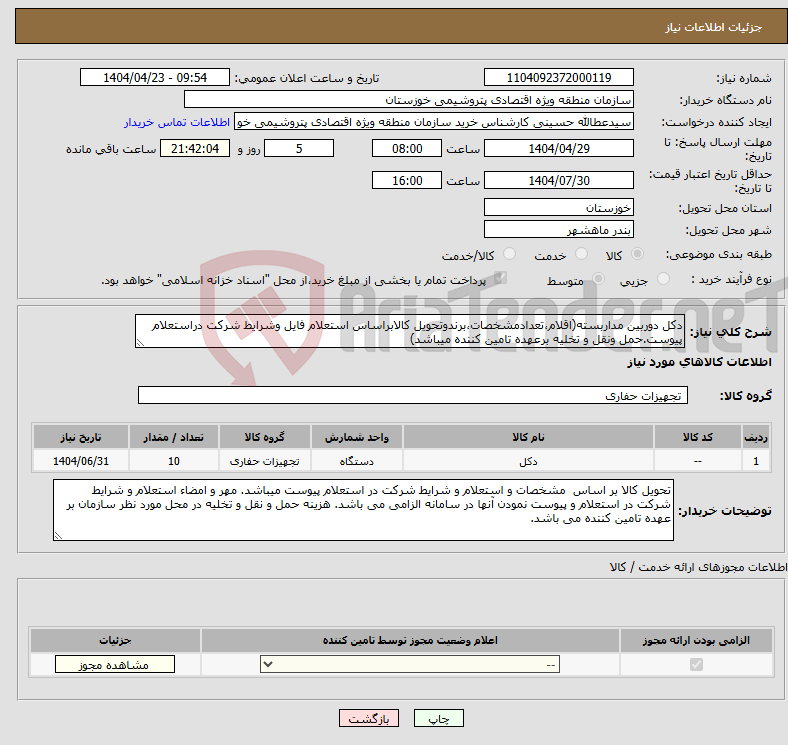
Task: Toggle الزامی بودن ارائه مجوز checkbox
Action: [696, 665]
